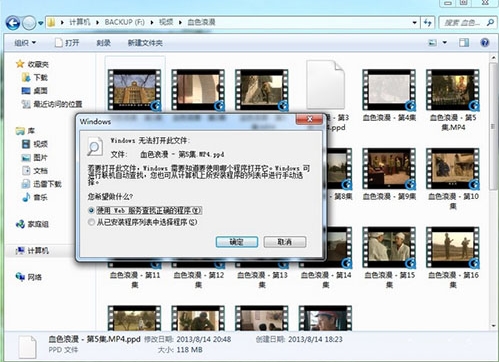Click the 血色浪漫 - 第13集 file label
Image resolution: width=499 pixels, height=362 pixels.
pyautogui.click(x=262, y=280)
